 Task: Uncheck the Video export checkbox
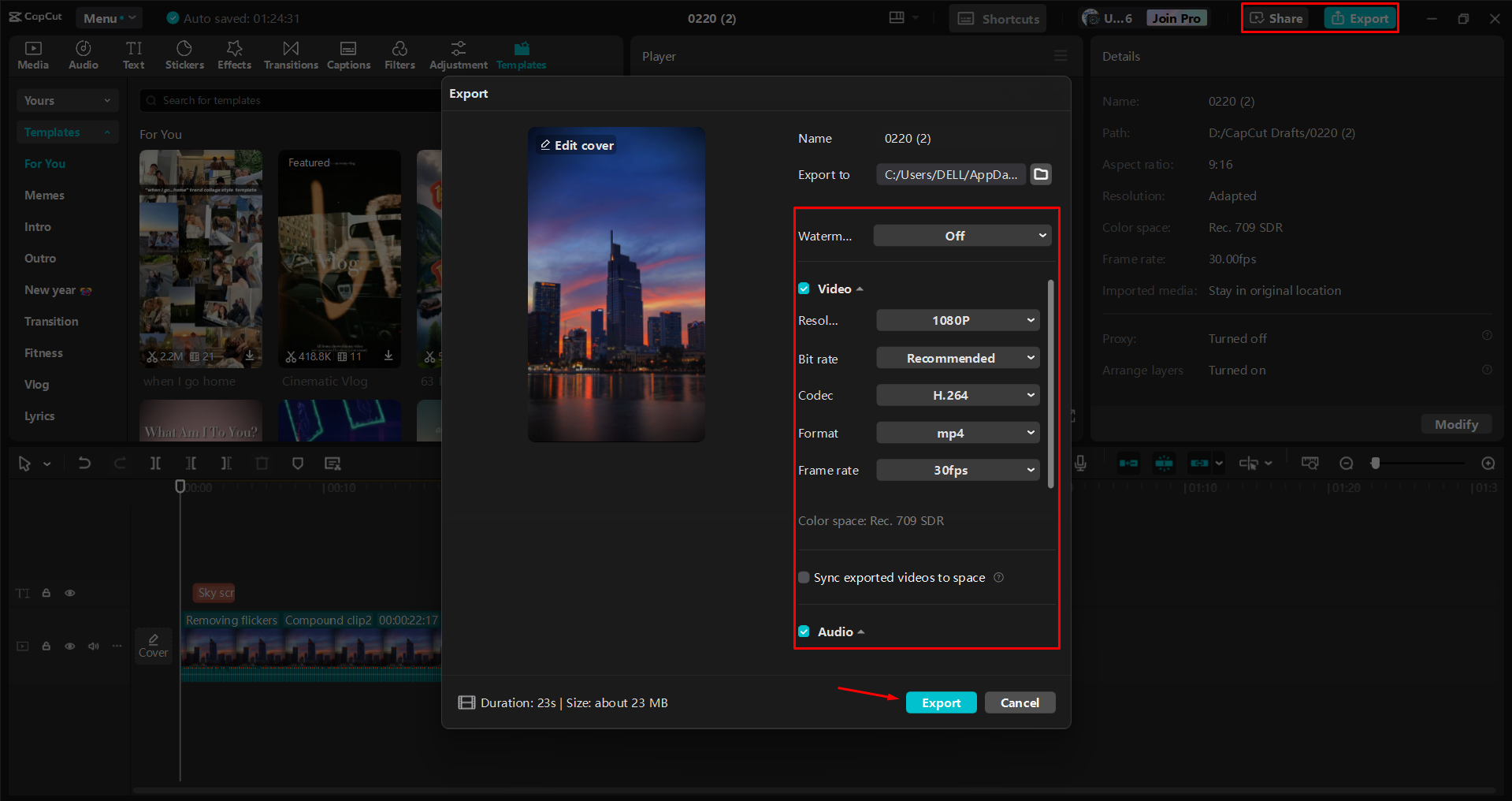pos(804,289)
